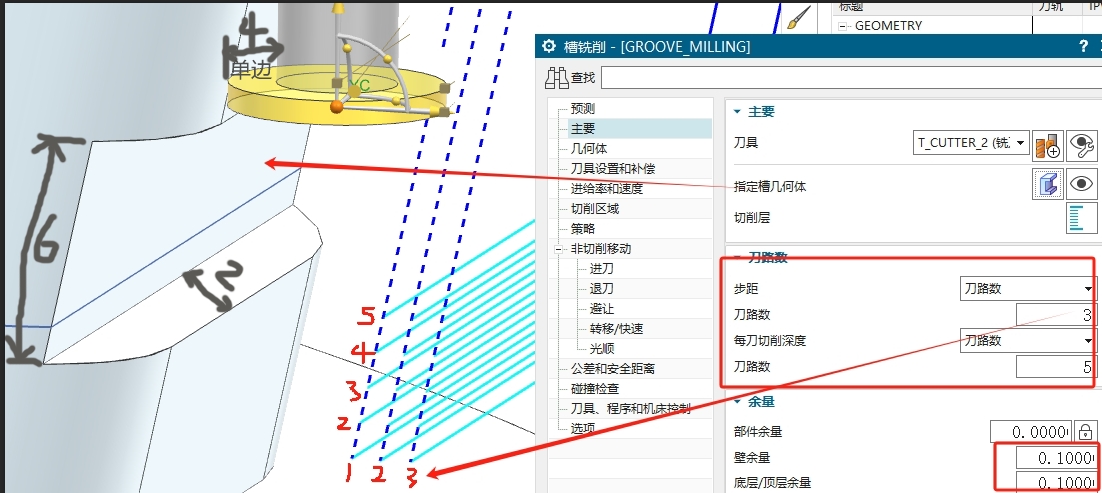Image resolution: width=1102 pixels, height=493 pixels.
Task: Select 切削区域 in the tree
Action: (x=595, y=209)
